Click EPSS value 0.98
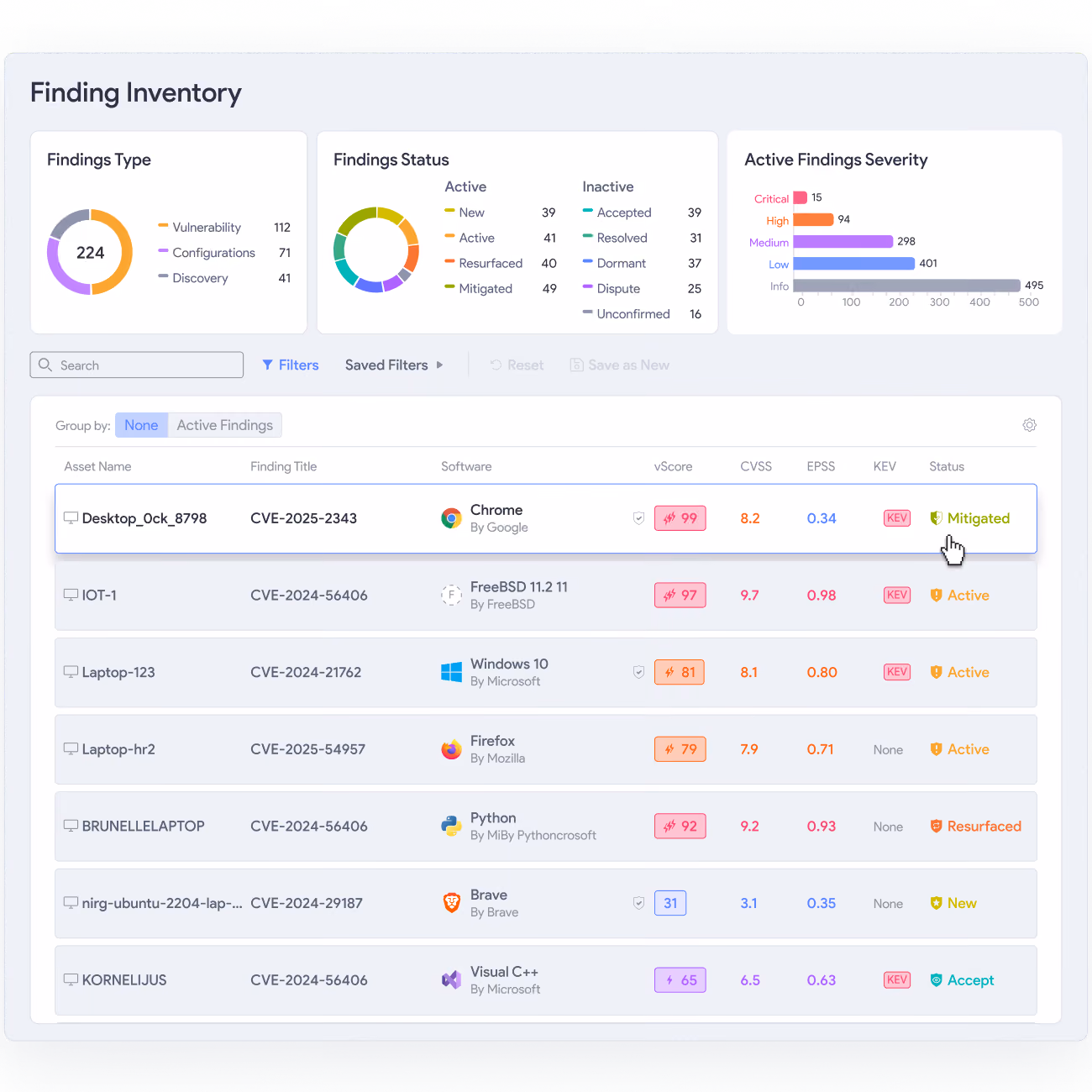The image size is (1092, 1092). click(x=822, y=595)
